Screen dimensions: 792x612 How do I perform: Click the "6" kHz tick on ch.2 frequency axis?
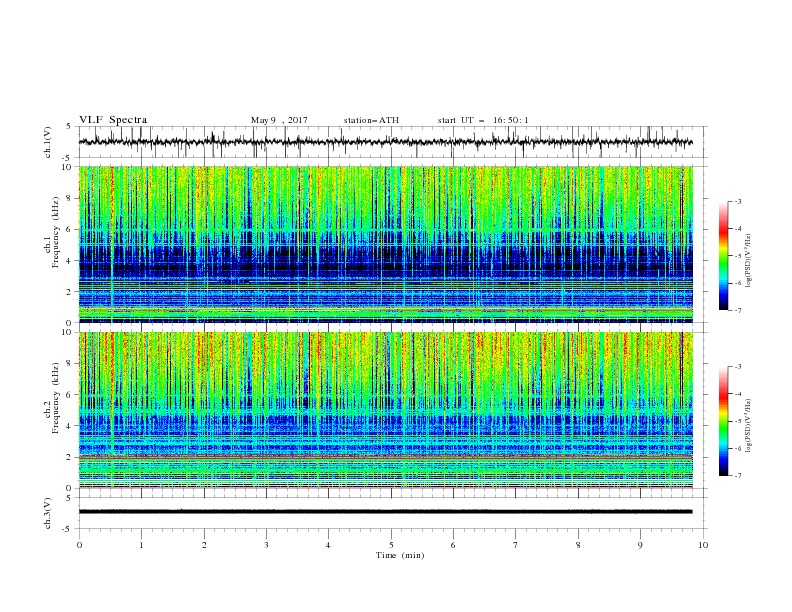[x=70, y=395]
